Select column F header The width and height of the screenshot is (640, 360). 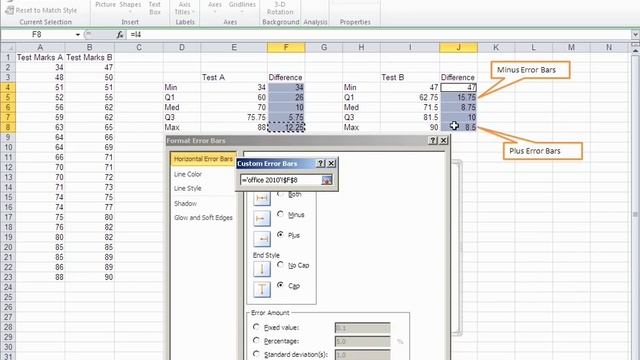[x=286, y=48]
